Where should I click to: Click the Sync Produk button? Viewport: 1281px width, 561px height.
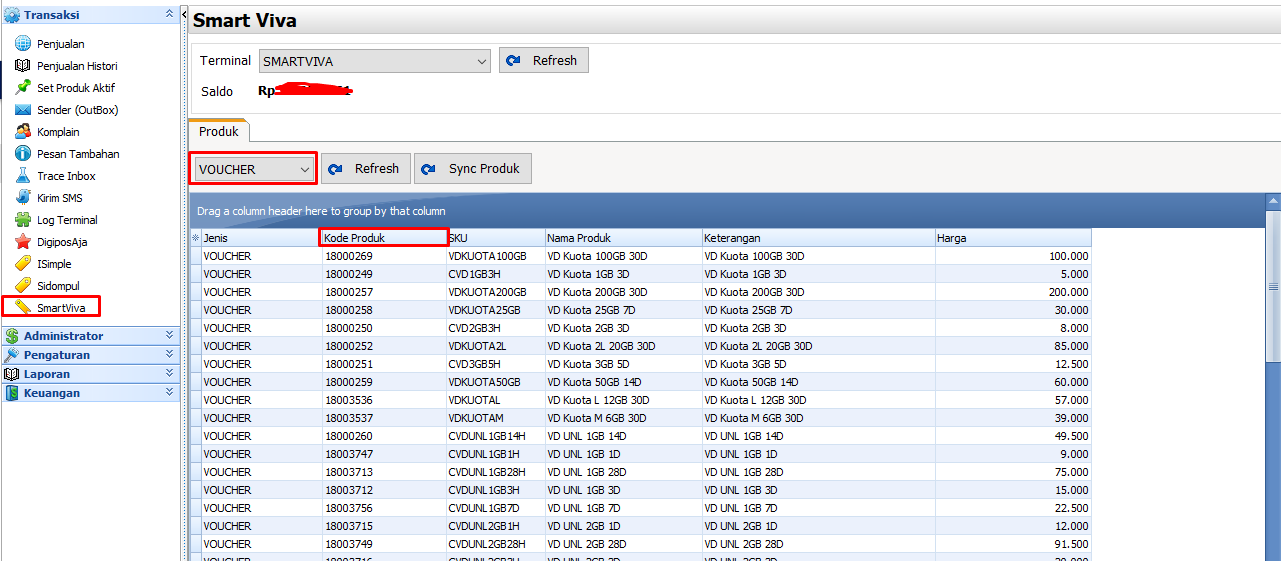[473, 169]
